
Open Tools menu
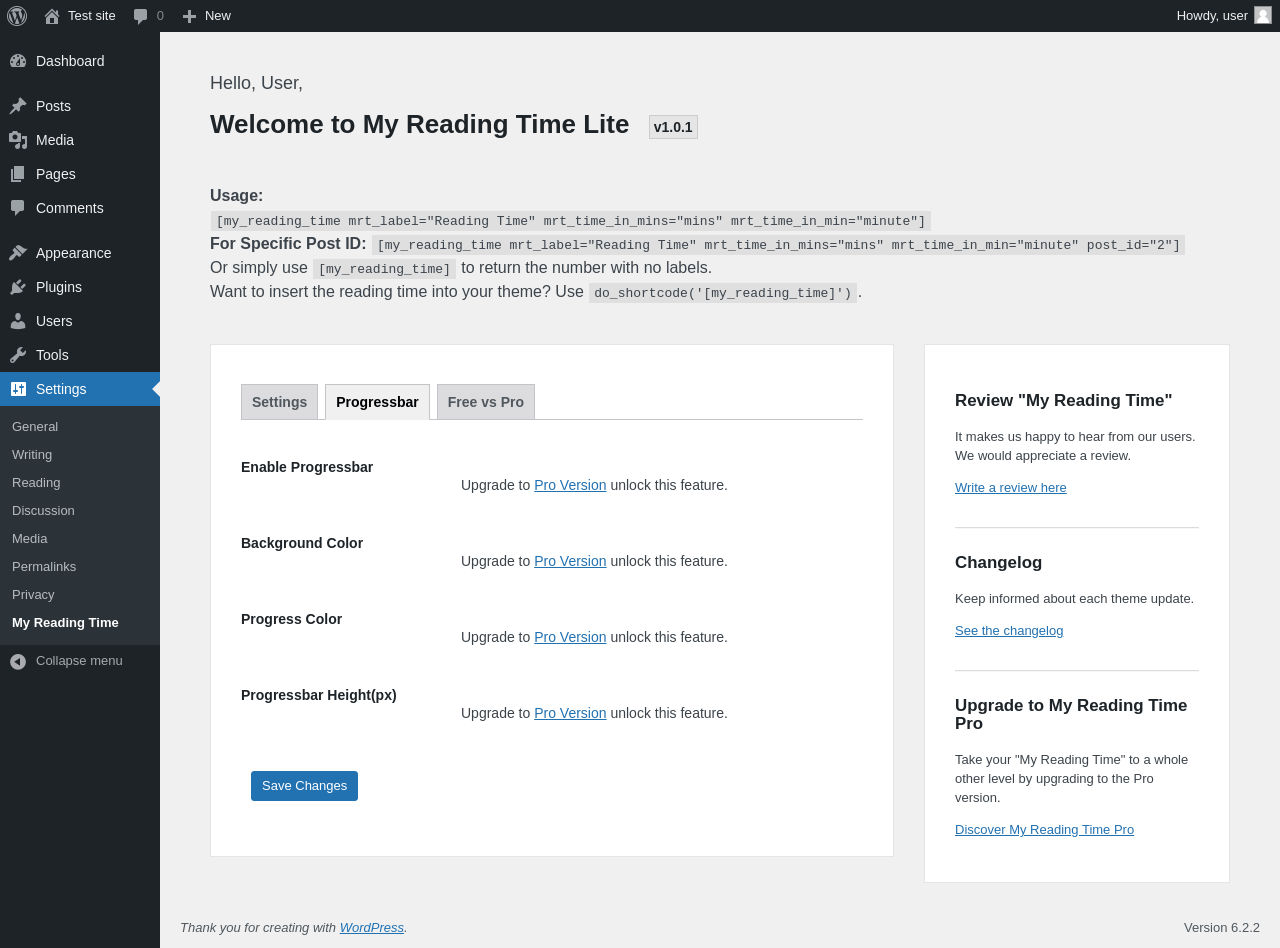[52, 355]
